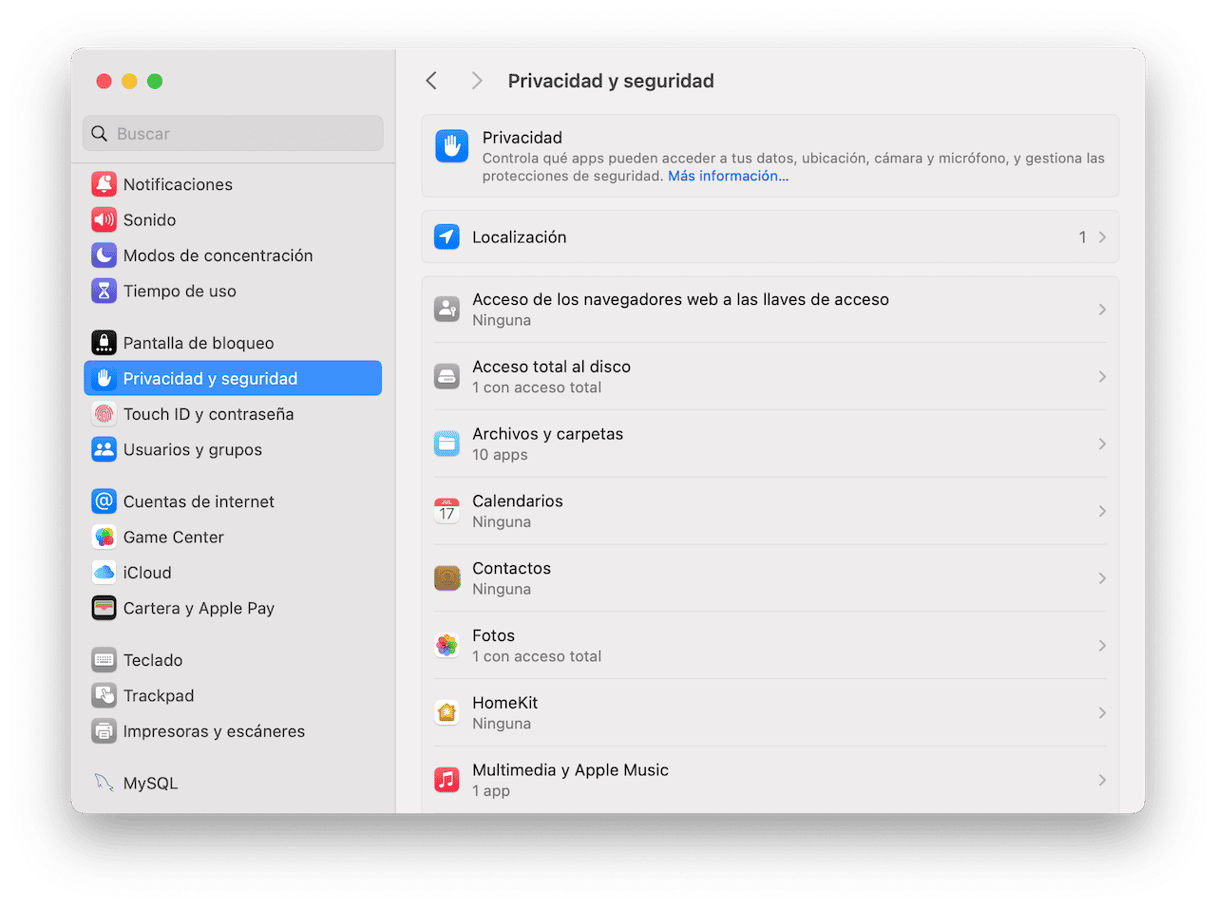The height and width of the screenshot is (907, 1216).
Task: Open chevron on Calendarios row
Action: pos(1102,511)
